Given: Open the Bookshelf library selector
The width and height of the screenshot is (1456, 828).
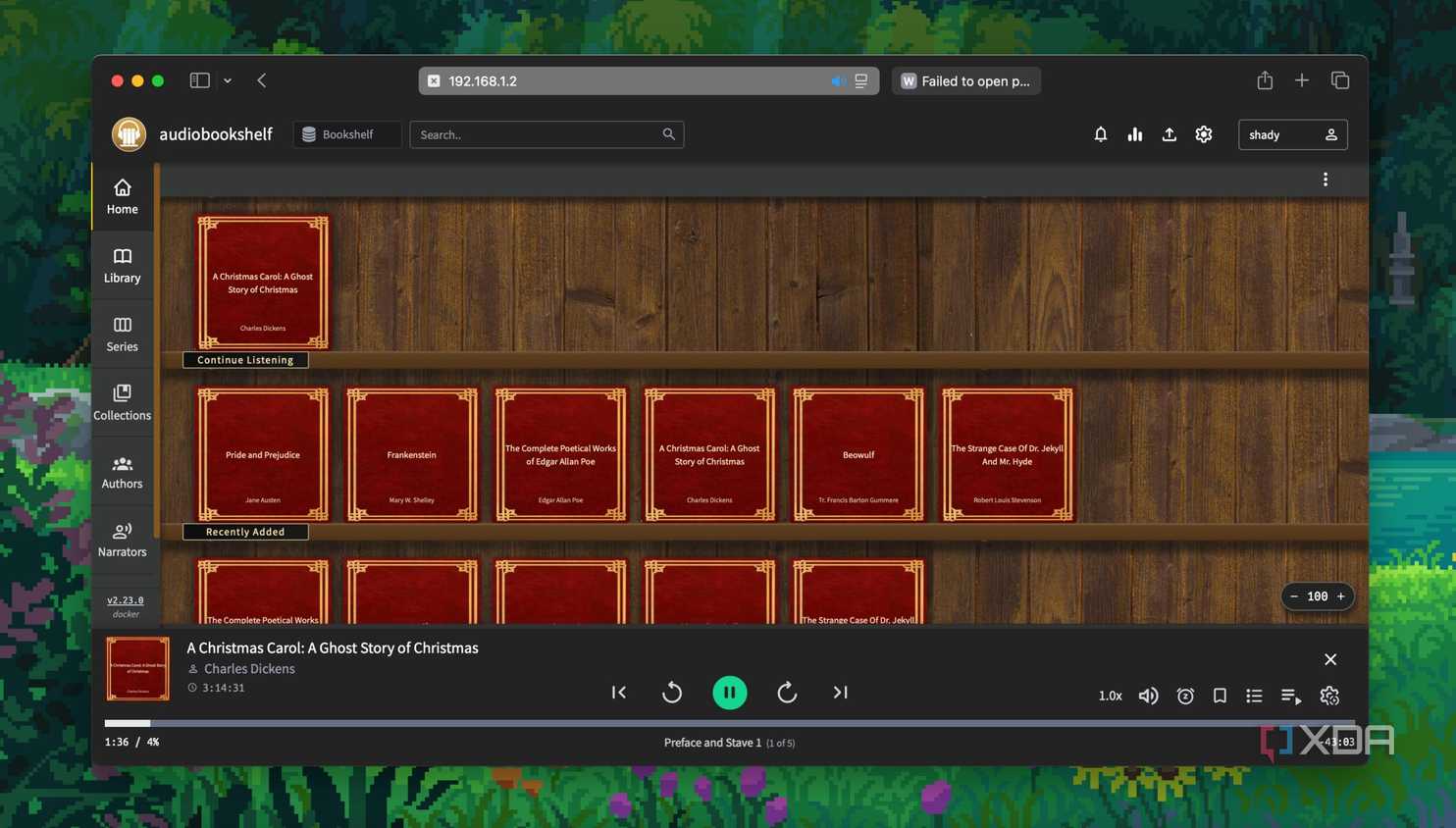Looking at the screenshot, I should (347, 134).
